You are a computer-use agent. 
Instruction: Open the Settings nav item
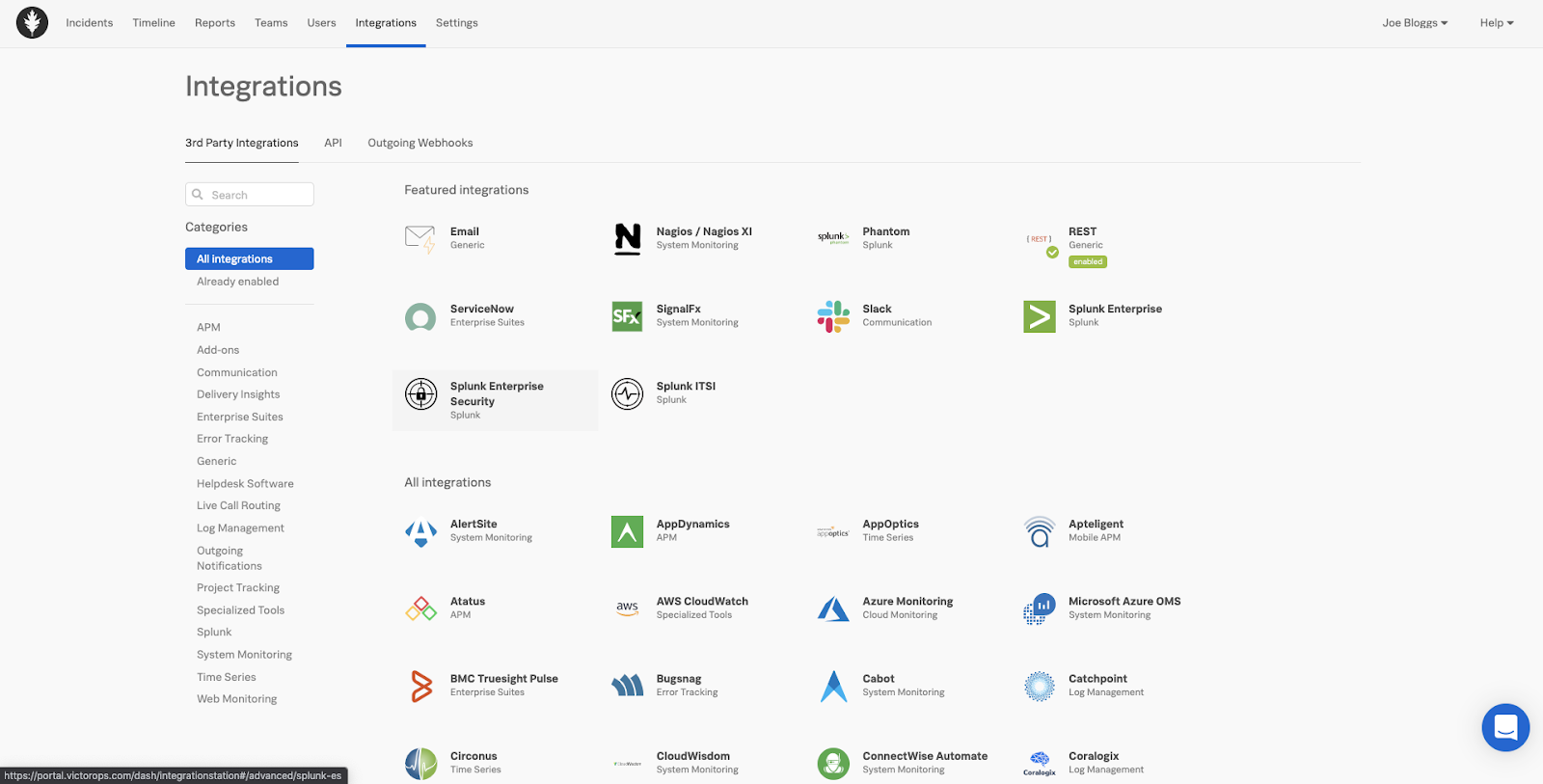[x=457, y=23]
